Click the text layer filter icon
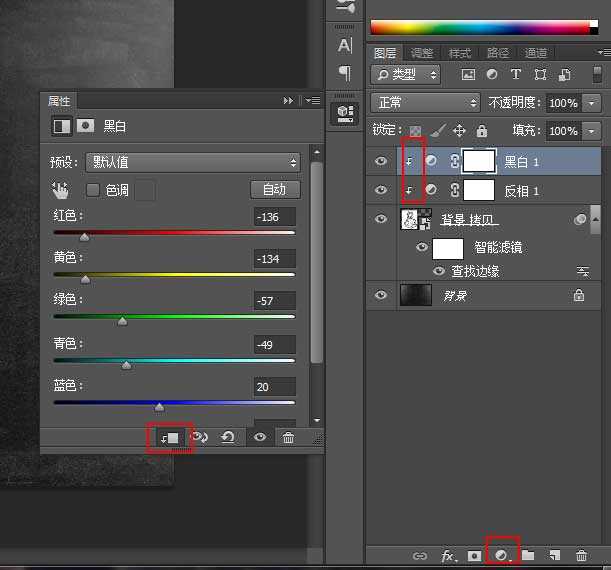 (x=516, y=75)
